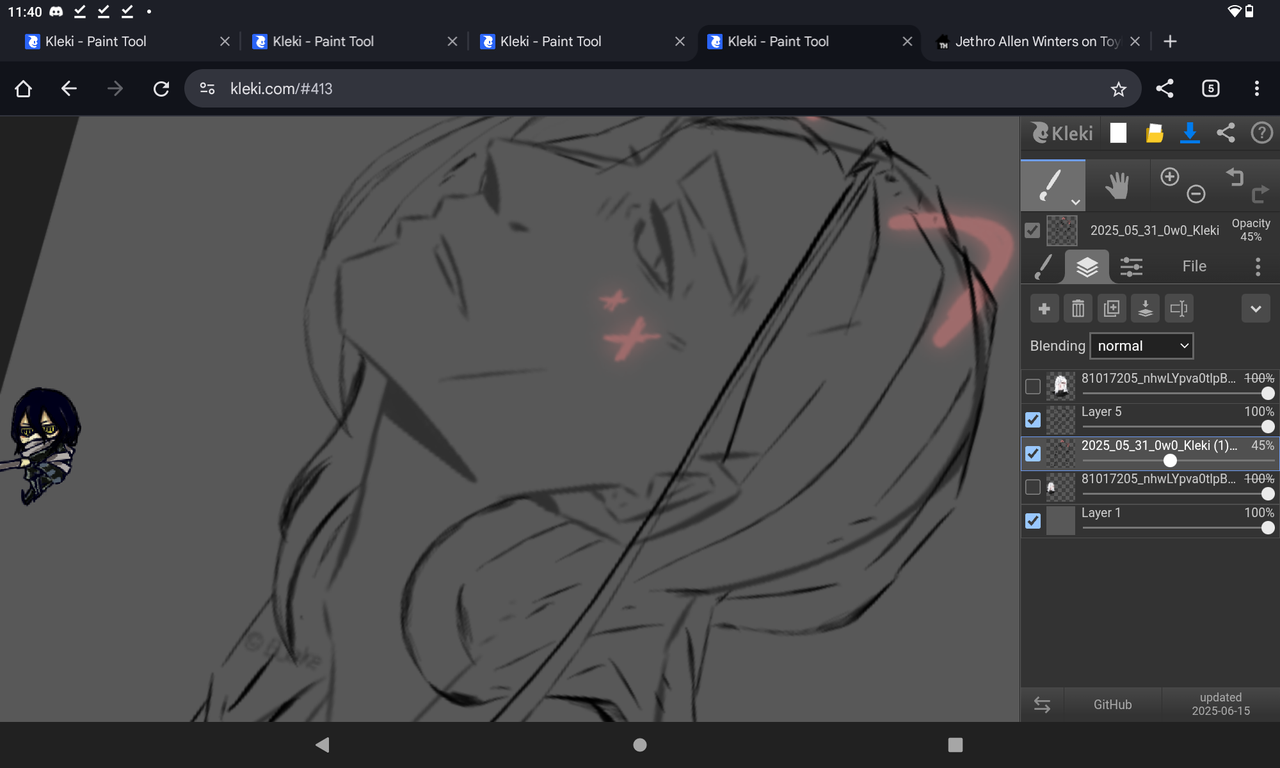Image resolution: width=1280 pixels, height=768 pixels.
Task: Click the Zoom in icon
Action: (x=1169, y=175)
